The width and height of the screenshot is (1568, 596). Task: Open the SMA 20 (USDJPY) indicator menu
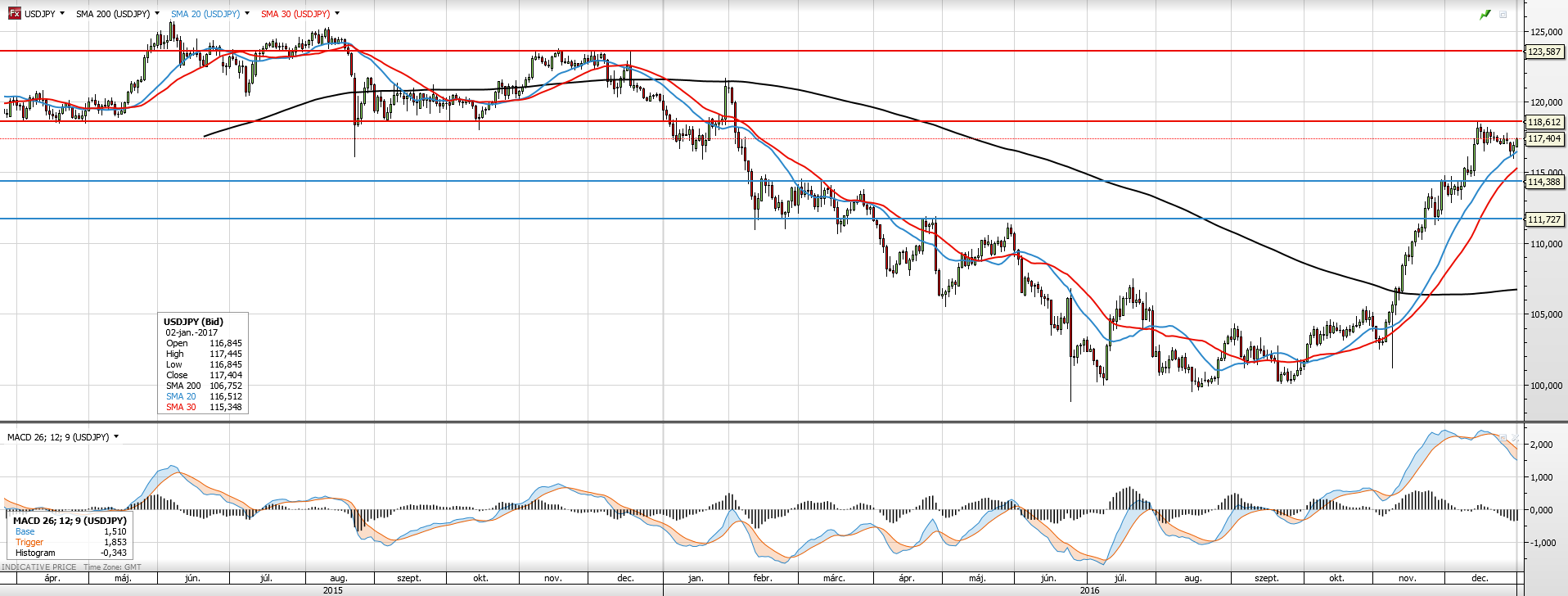[x=247, y=14]
